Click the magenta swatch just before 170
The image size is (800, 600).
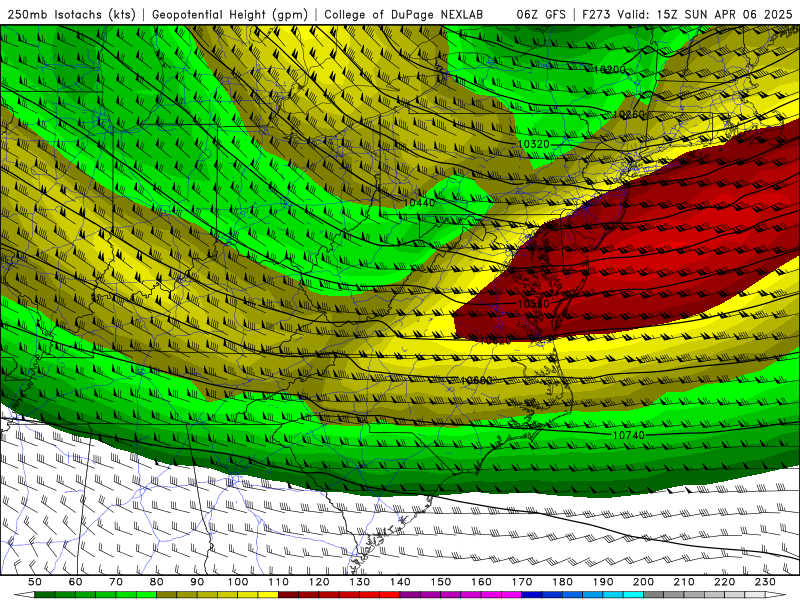click(512, 595)
